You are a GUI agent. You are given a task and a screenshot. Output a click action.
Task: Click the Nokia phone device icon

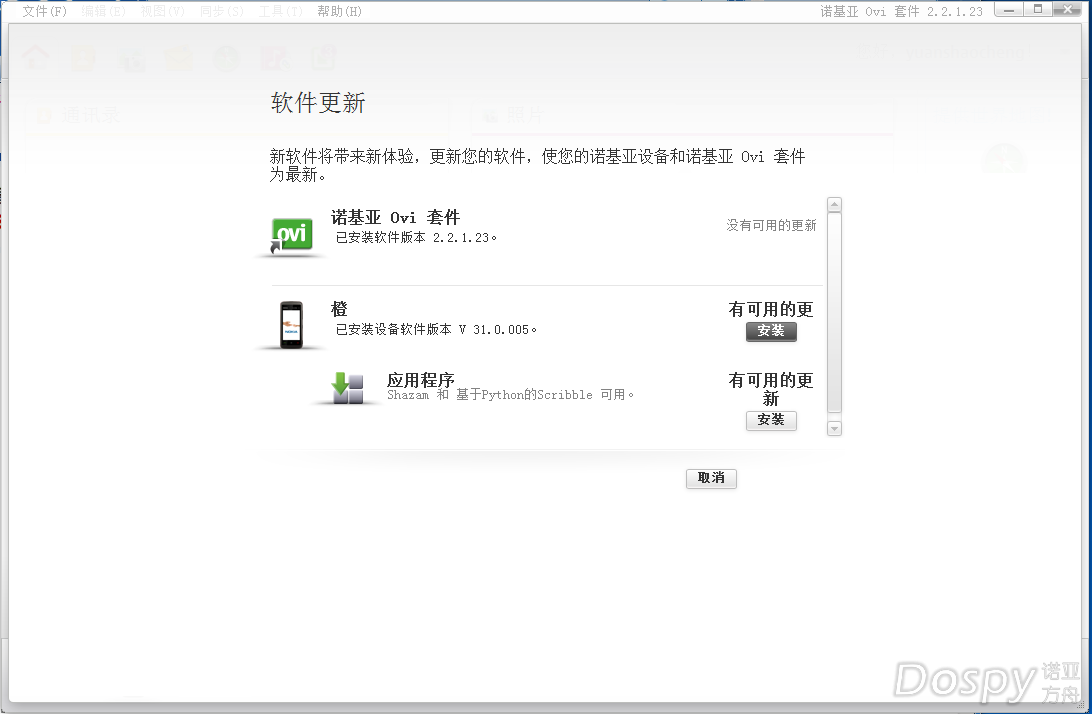[291, 325]
